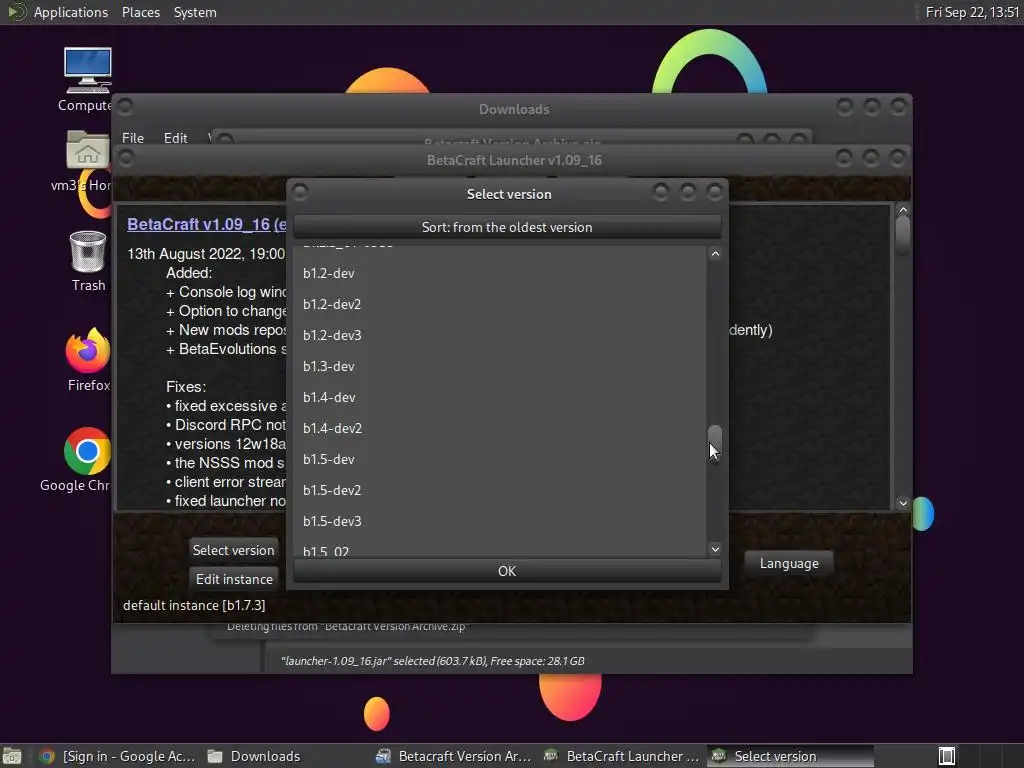1024x768 pixels.
Task: Switch to Select version taskbar entry
Action: pyautogui.click(x=790, y=756)
